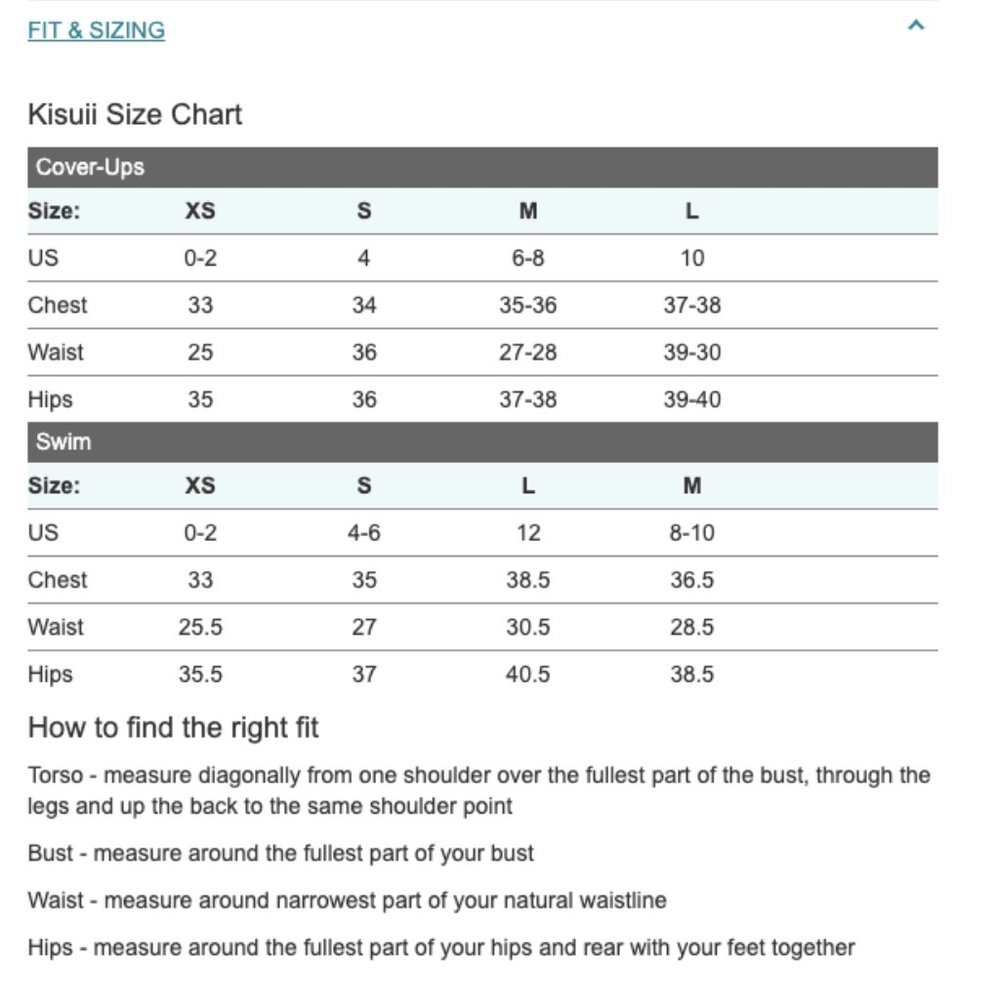Select the Swim waist value 25.5
The width and height of the screenshot is (1000, 1000).
pos(200,627)
